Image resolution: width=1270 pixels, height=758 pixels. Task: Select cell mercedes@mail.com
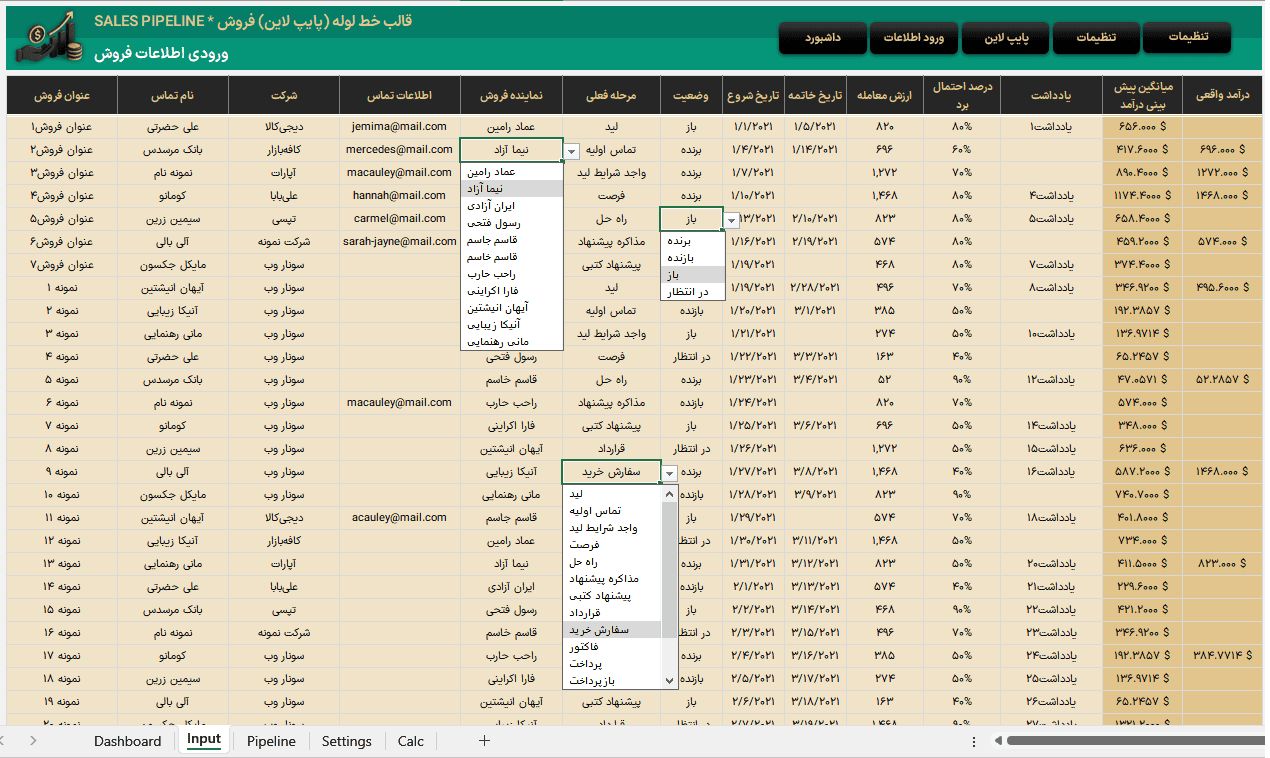click(x=399, y=149)
